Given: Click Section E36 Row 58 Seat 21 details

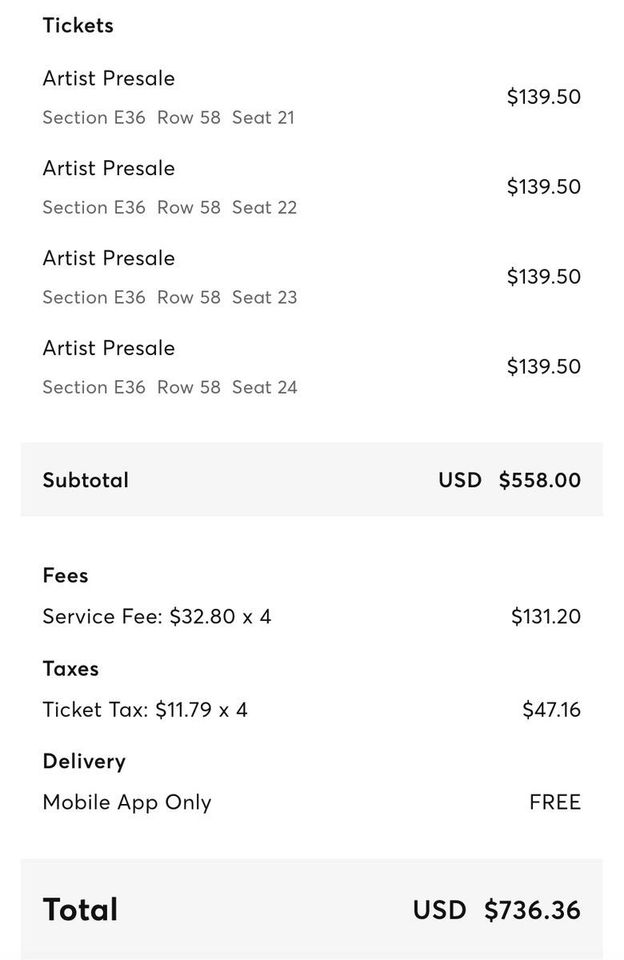Looking at the screenshot, I should tap(168, 118).
